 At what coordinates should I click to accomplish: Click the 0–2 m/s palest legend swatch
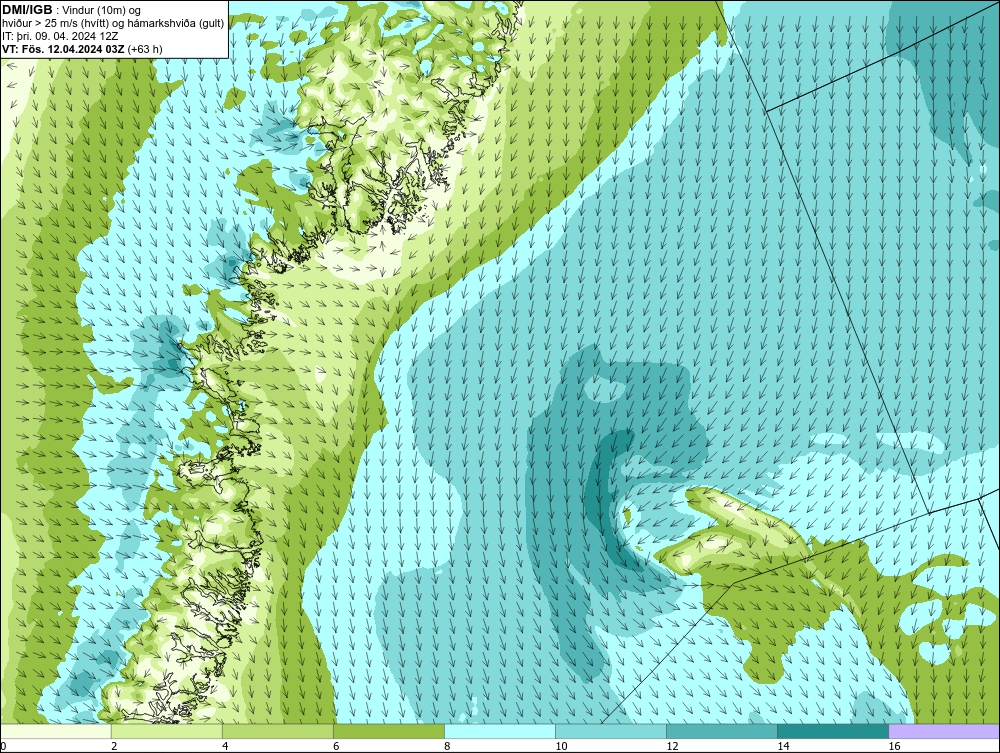[x=56, y=731]
